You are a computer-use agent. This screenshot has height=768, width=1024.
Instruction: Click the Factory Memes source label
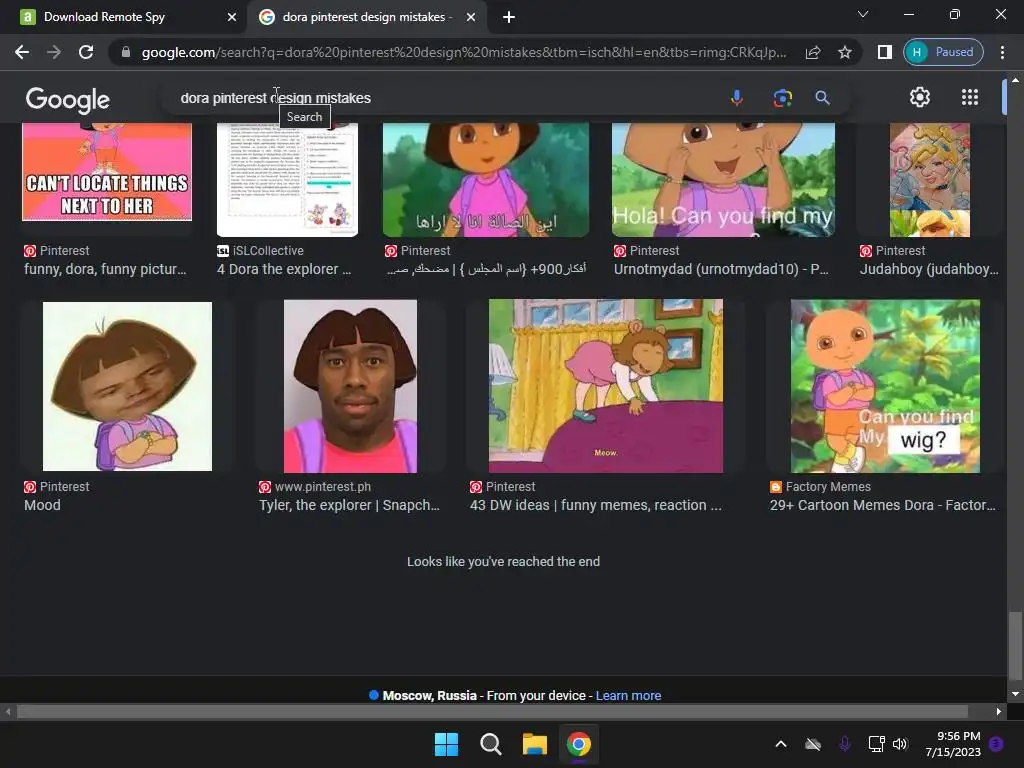click(828, 487)
